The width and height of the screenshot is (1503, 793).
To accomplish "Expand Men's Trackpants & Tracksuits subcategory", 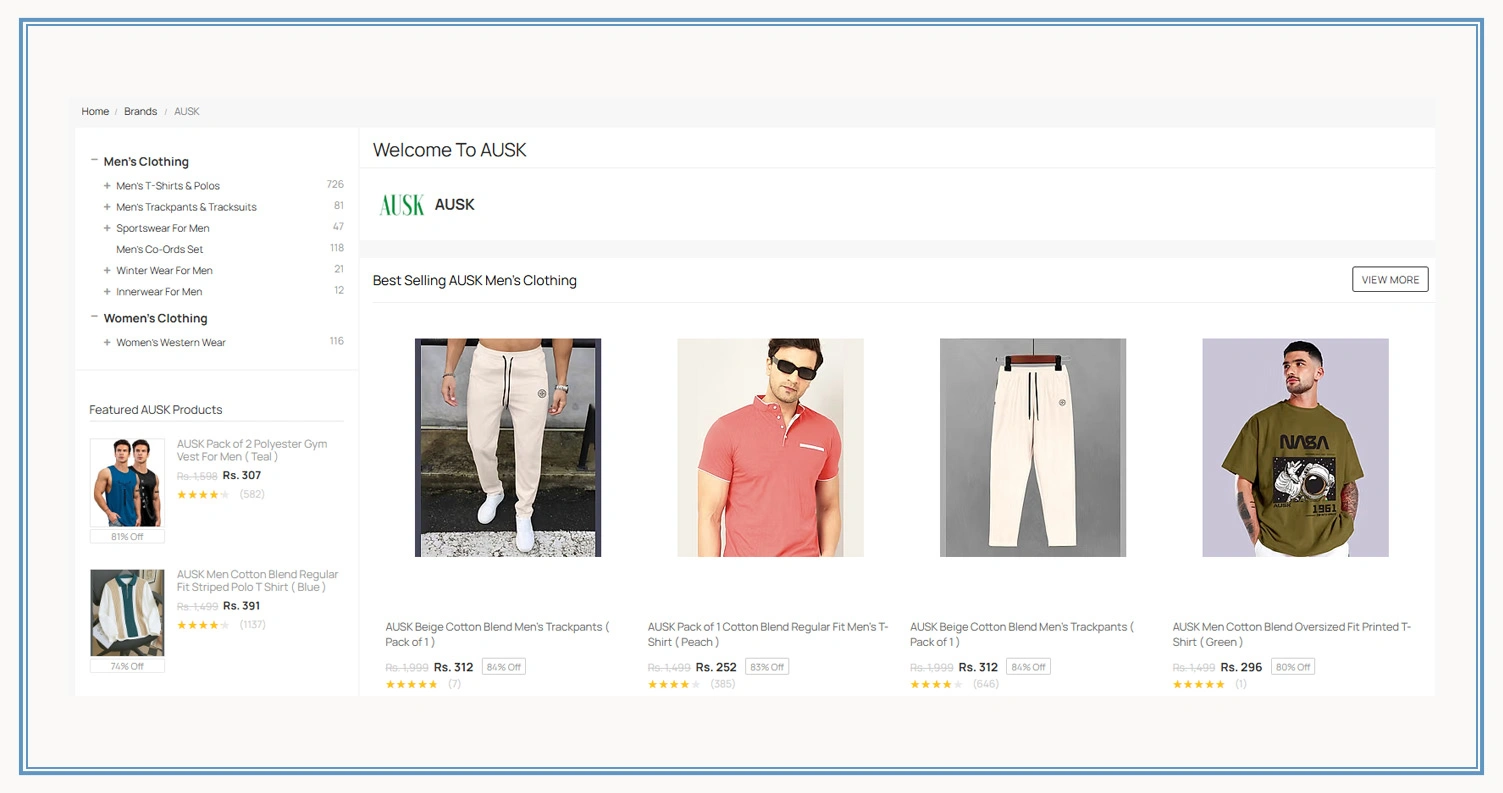I will point(107,207).
